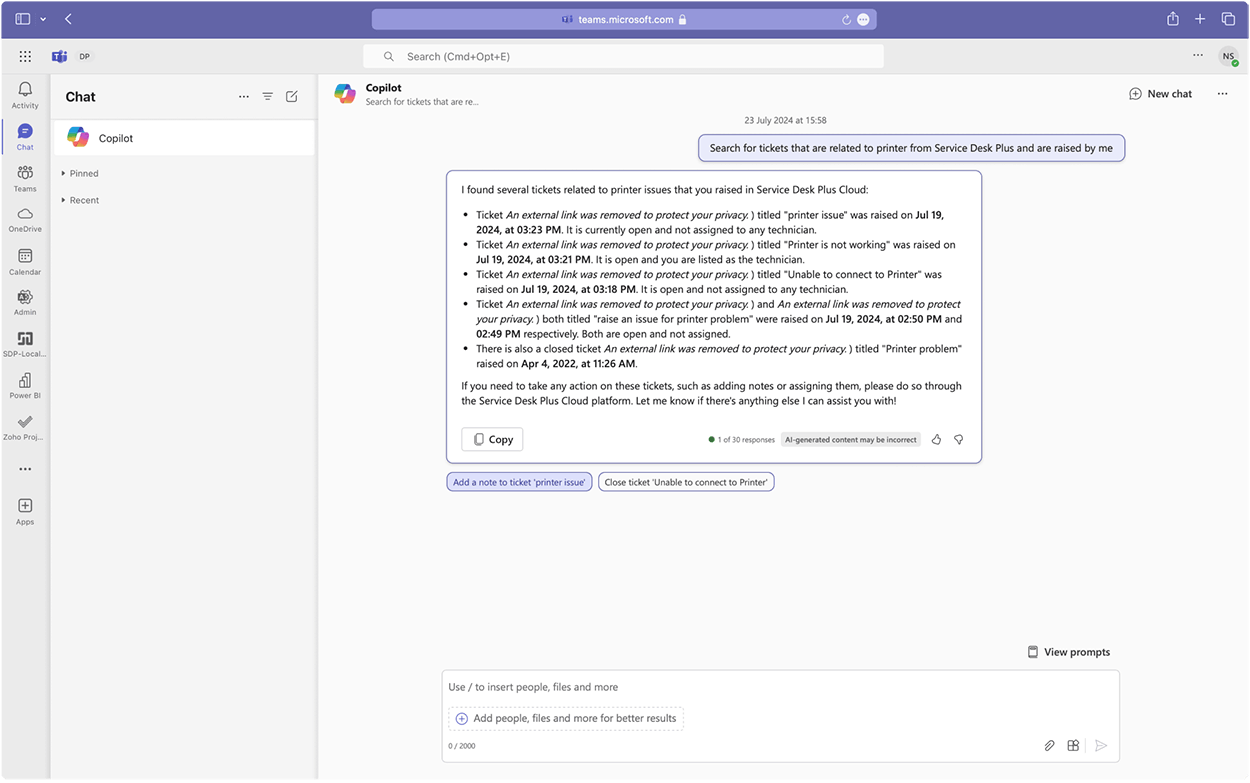Click the '23 July 2024 at 15:58' timestamp

(x=785, y=121)
